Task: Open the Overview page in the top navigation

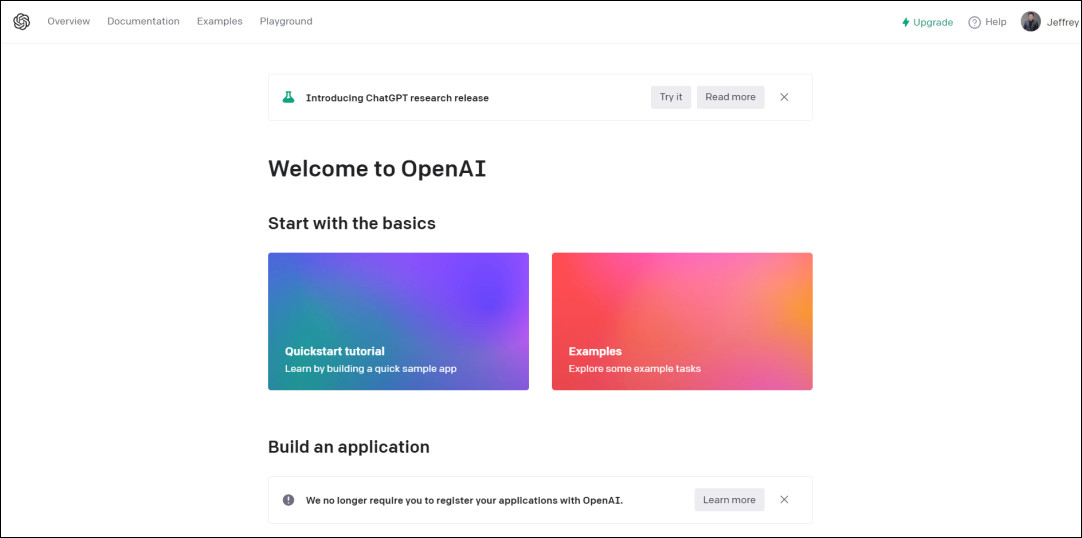Action: [x=68, y=22]
